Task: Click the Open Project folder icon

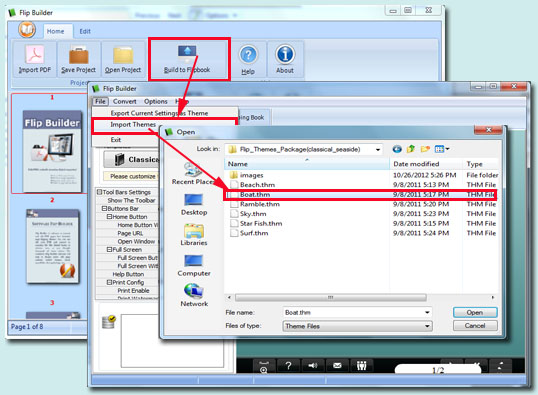Action: pos(123,56)
